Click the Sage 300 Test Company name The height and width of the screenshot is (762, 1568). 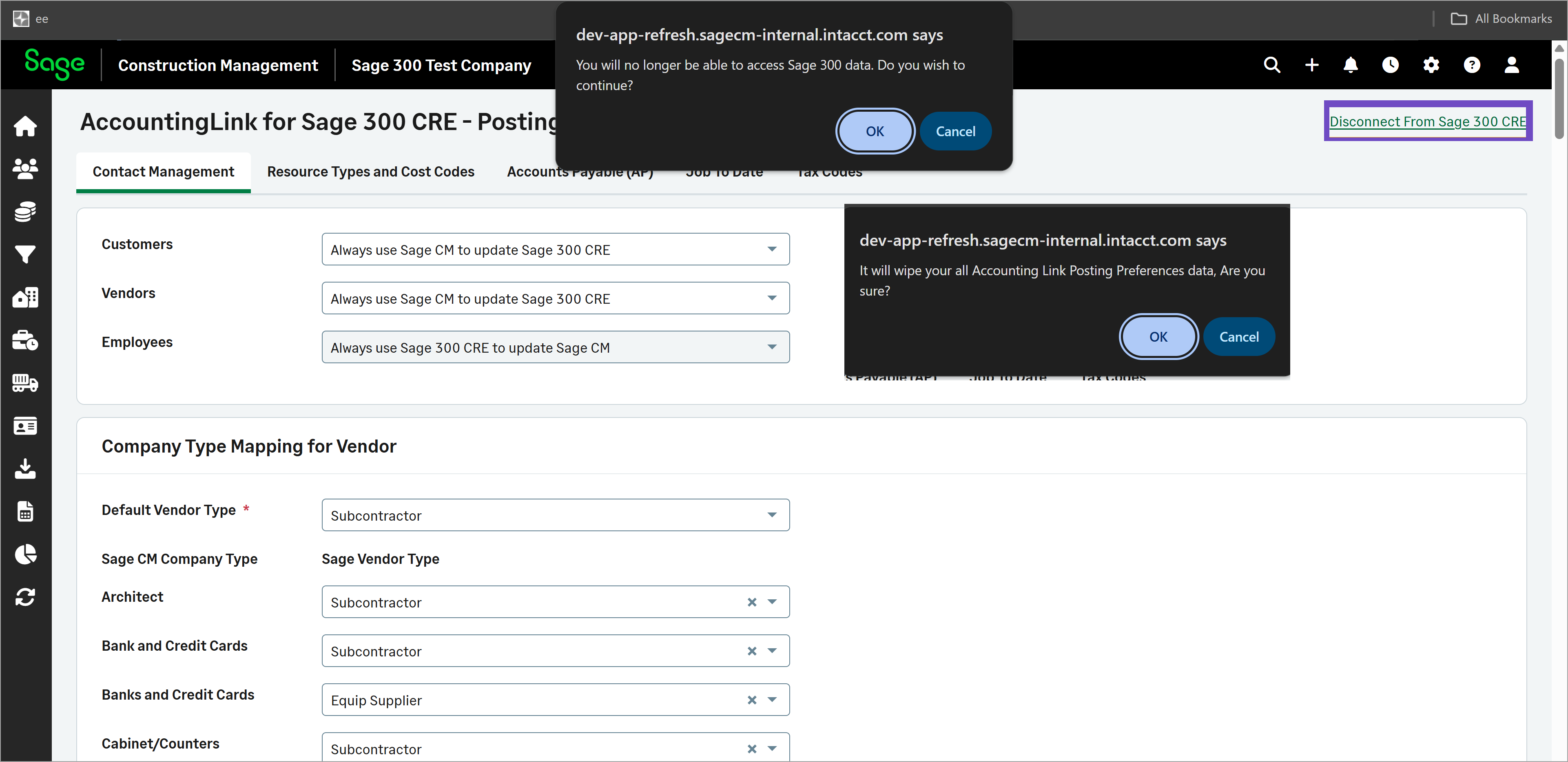[x=441, y=65]
